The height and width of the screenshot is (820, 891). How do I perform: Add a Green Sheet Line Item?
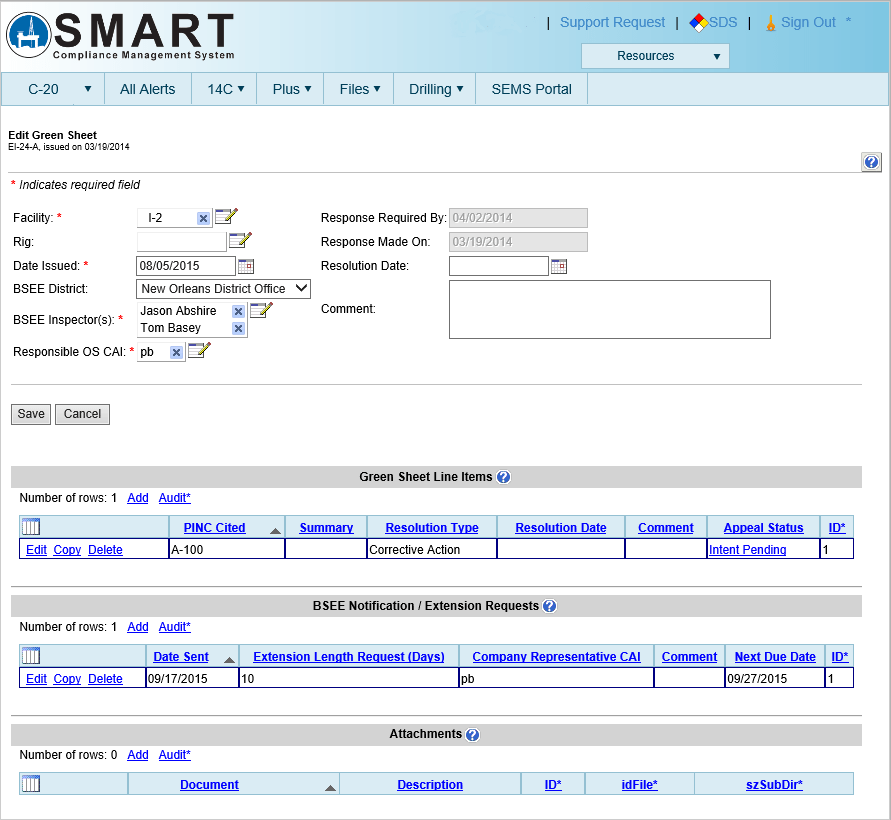coord(138,498)
